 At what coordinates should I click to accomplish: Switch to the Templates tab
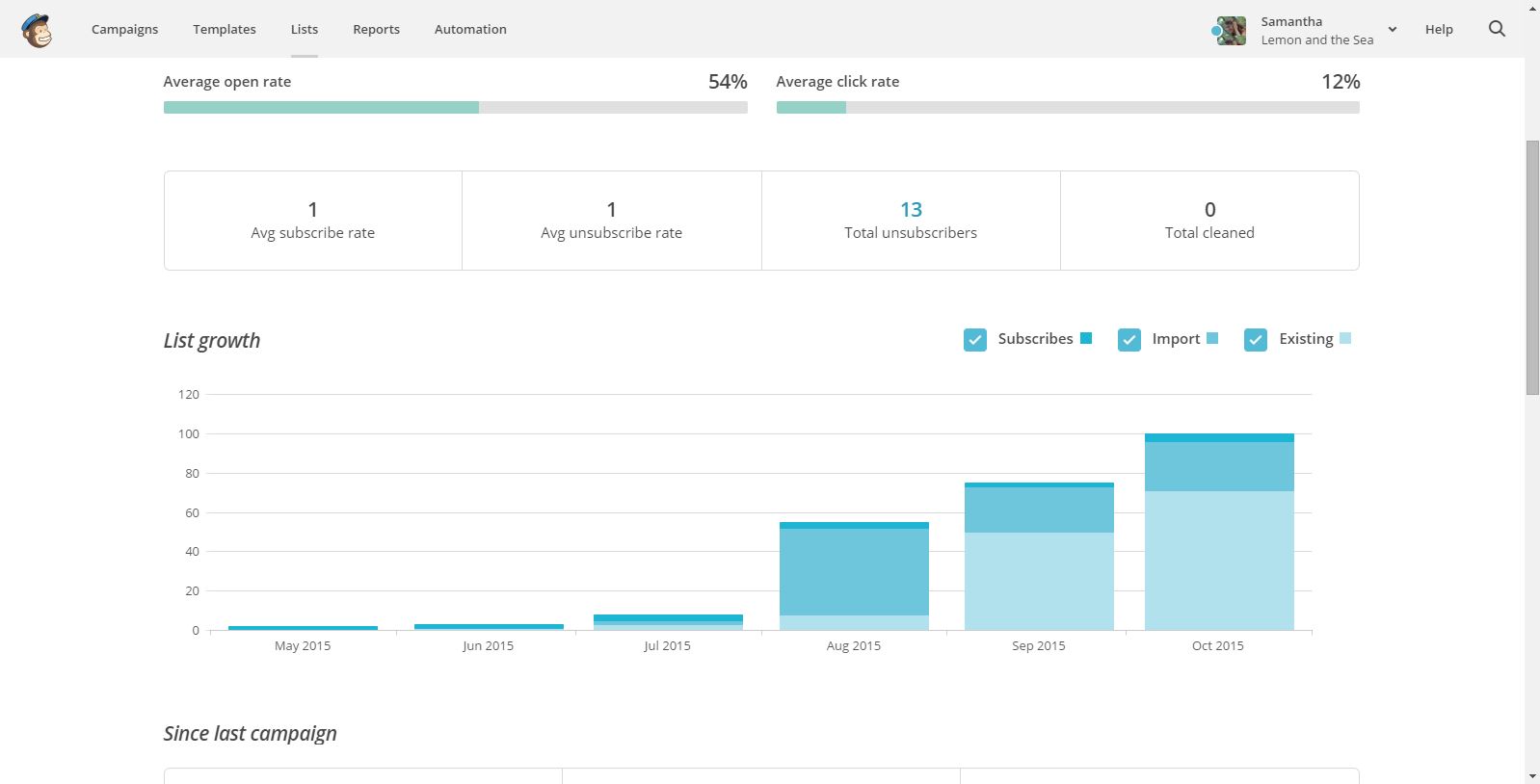[225, 29]
